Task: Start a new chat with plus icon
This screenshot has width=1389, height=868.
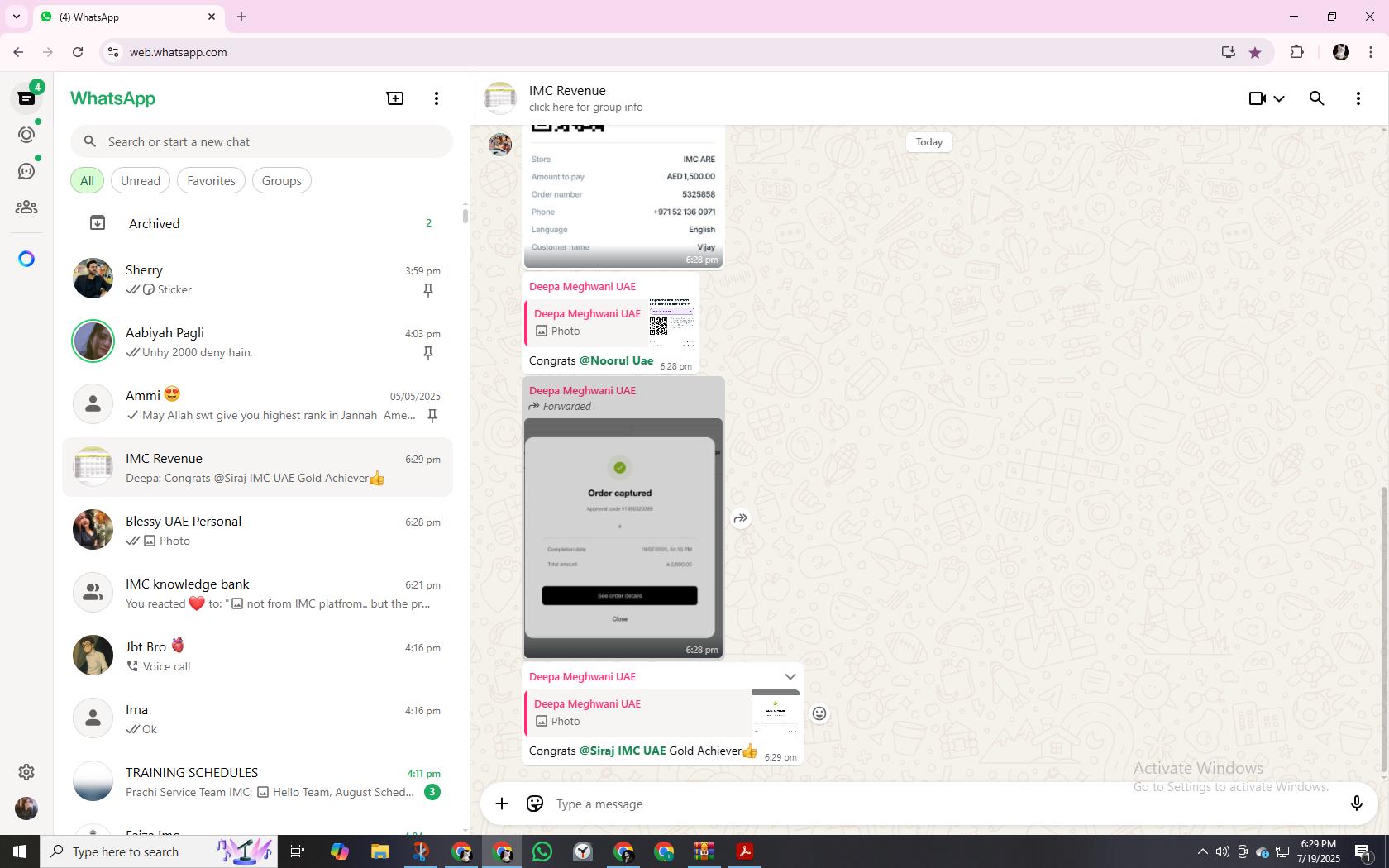Action: pos(395,98)
